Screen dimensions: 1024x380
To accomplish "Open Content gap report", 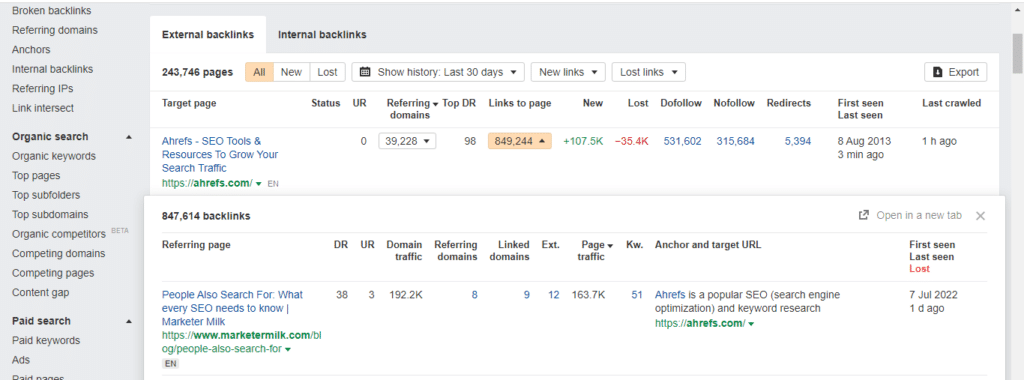I will [40, 293].
